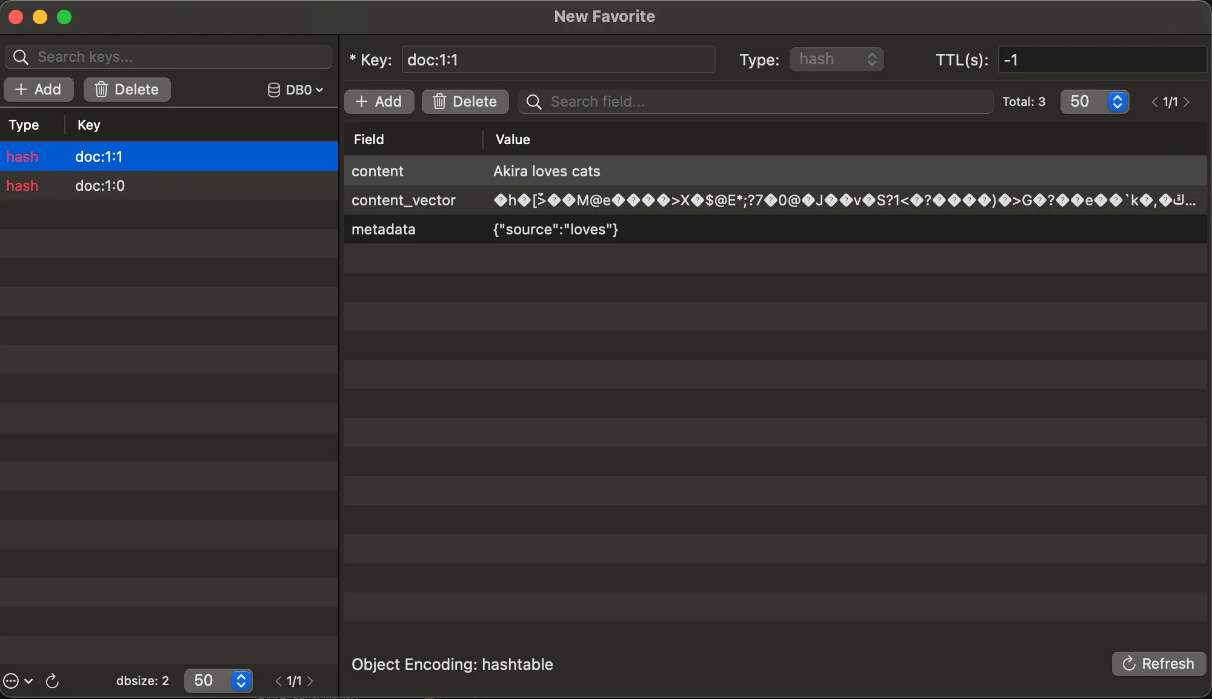The width and height of the screenshot is (1212, 699).
Task: Select the doc:1:0 hash key
Action: point(100,186)
